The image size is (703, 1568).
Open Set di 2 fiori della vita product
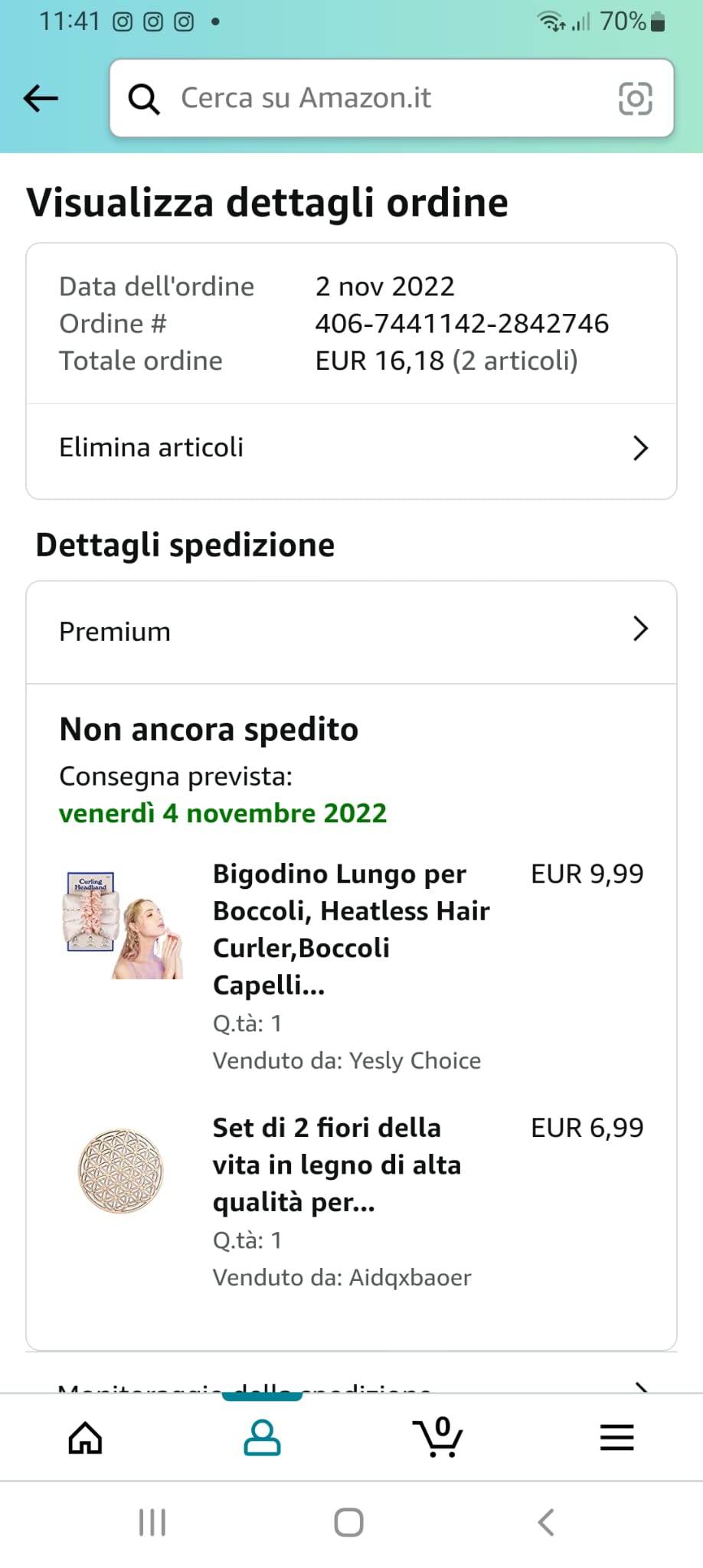pos(337,1165)
